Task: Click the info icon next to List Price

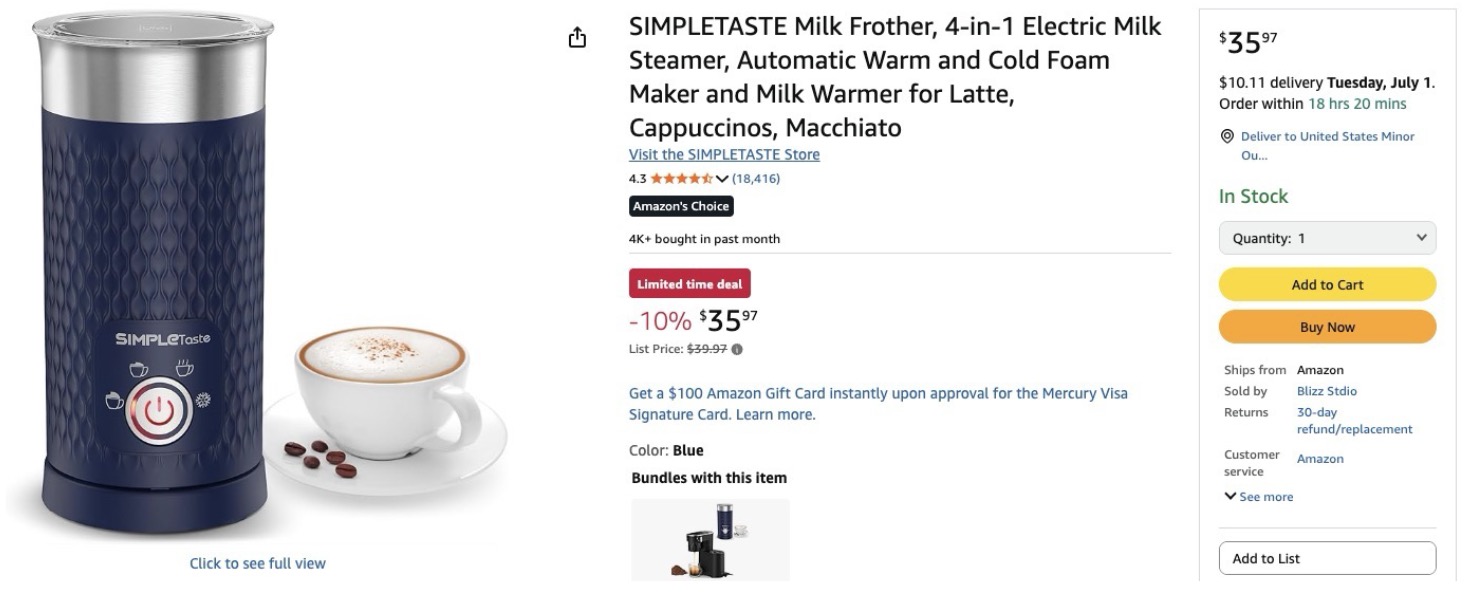Action: [x=737, y=349]
